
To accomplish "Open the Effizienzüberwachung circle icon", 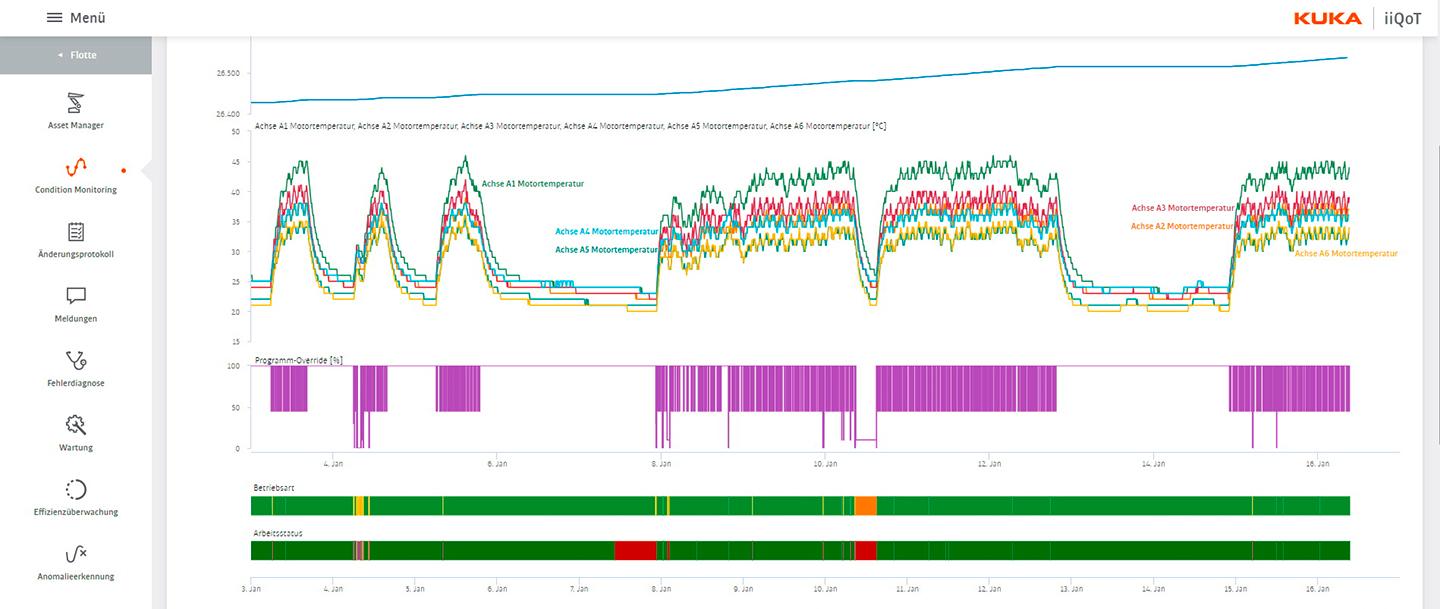I will pos(76,489).
